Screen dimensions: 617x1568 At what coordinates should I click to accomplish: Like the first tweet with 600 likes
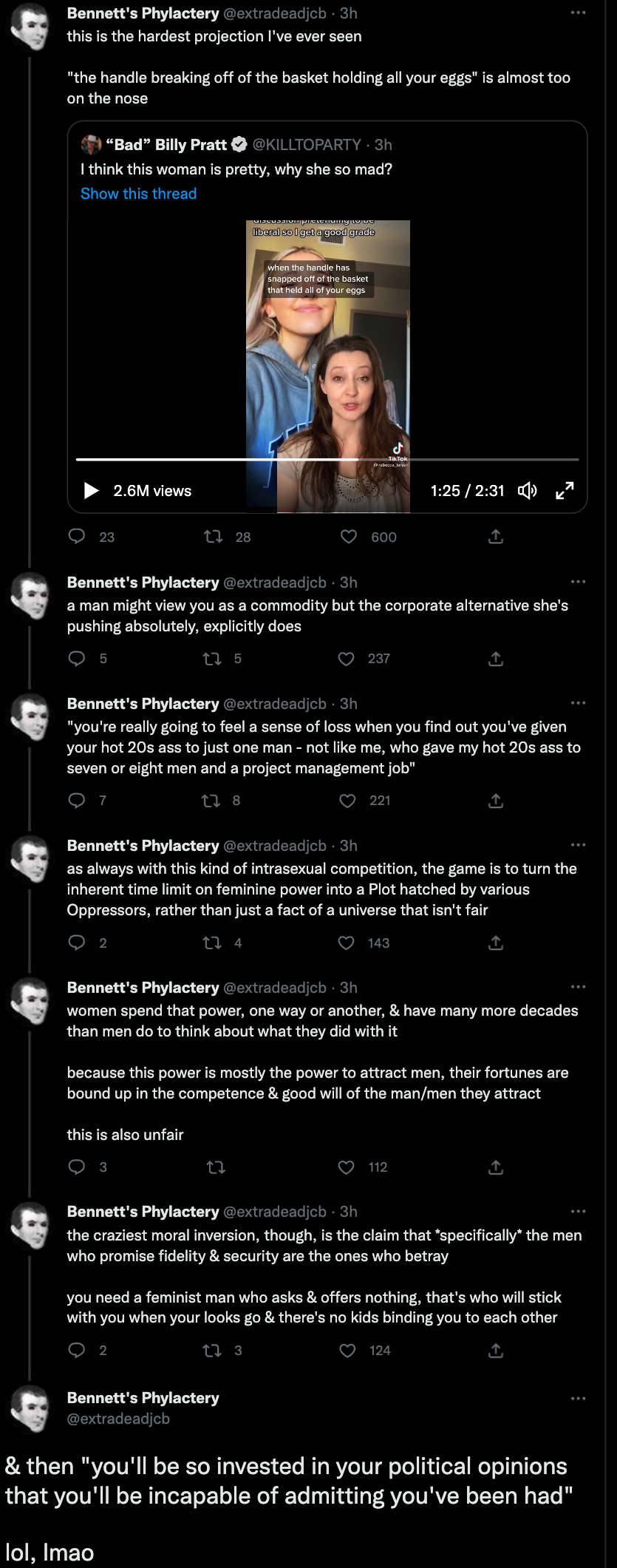(349, 537)
